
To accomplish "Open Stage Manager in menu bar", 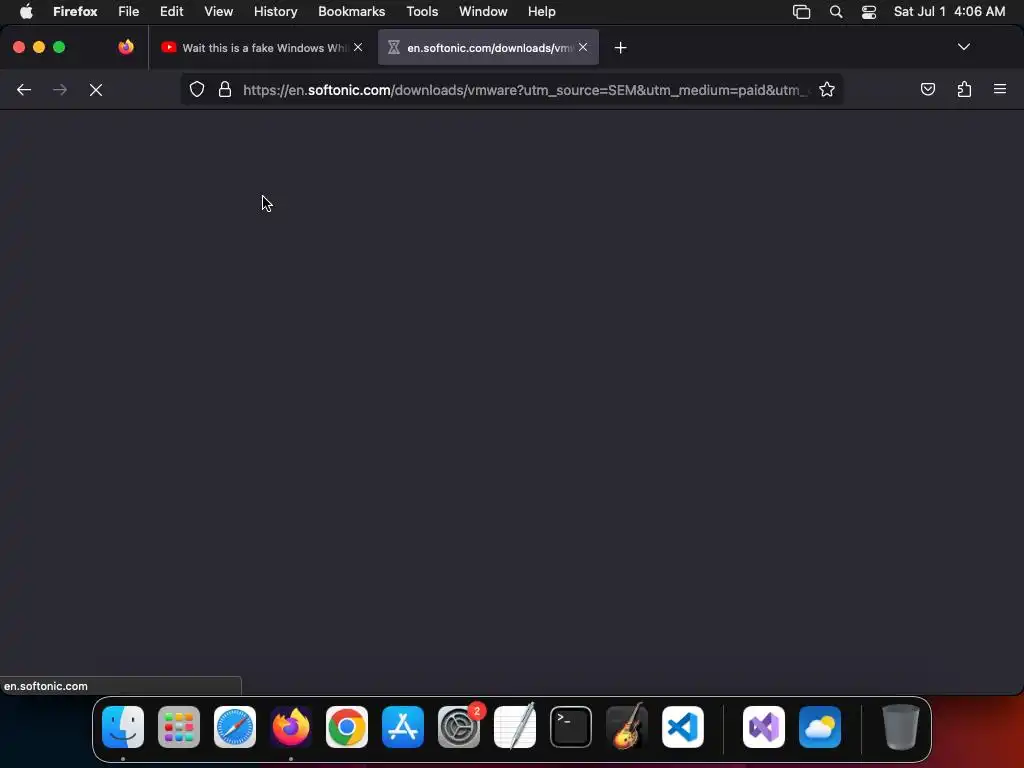I will click(801, 11).
